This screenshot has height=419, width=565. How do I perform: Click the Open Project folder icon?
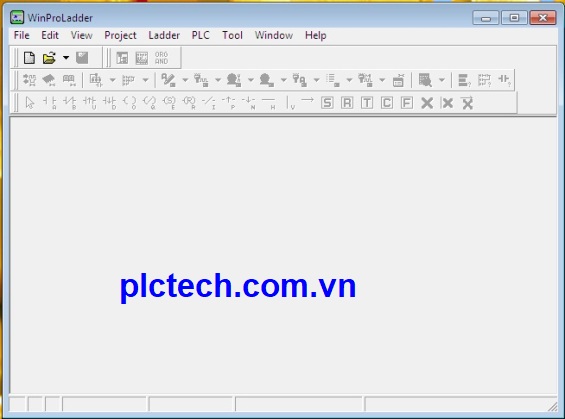coord(49,58)
